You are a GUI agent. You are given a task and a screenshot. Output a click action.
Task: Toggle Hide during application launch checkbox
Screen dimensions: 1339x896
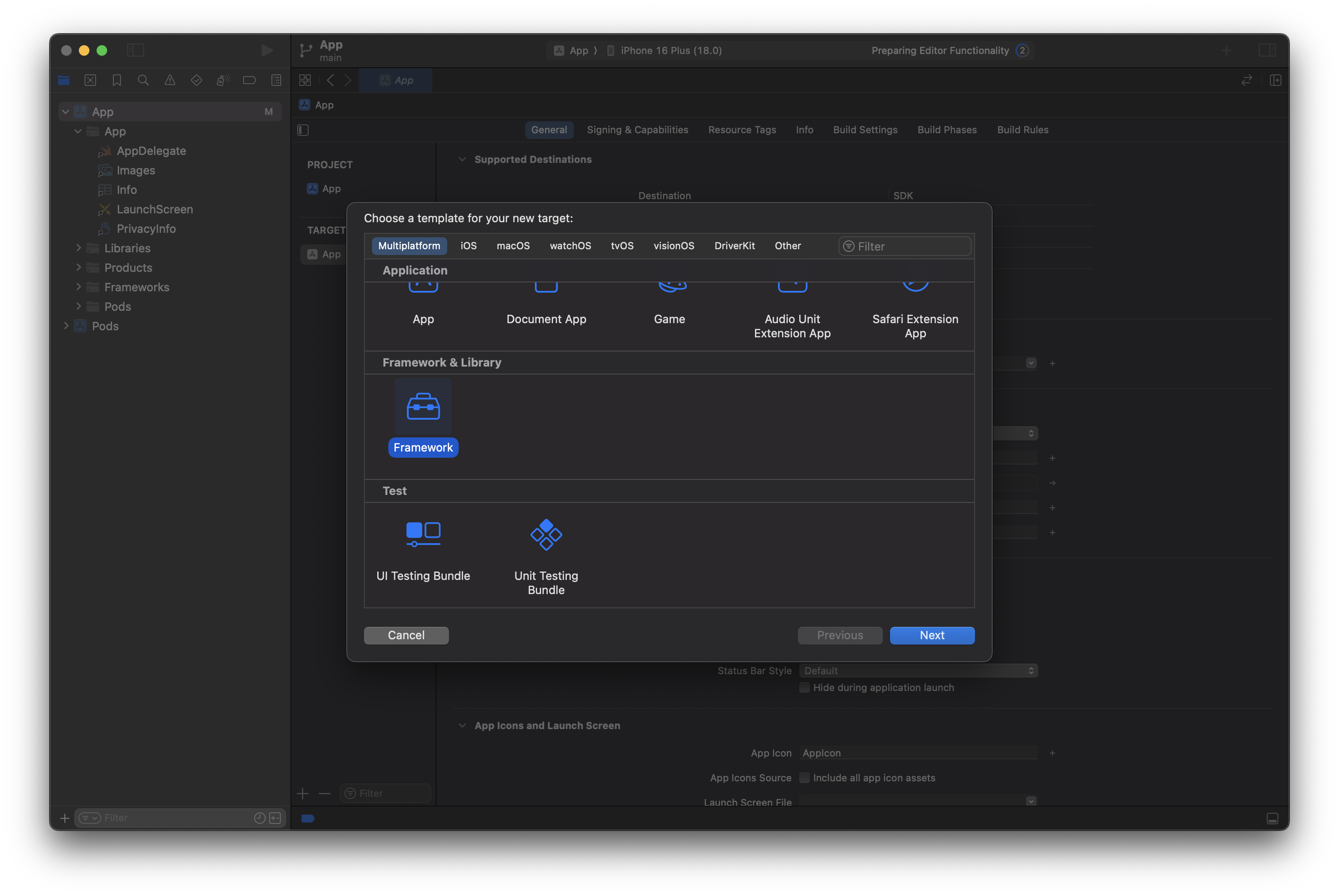804,687
